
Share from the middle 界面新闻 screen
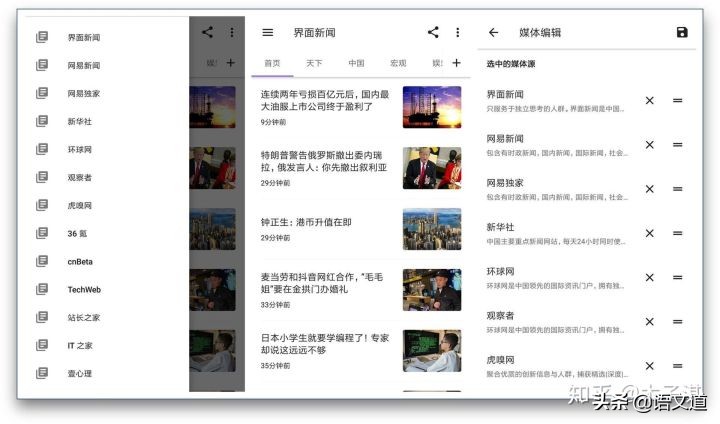pos(433,32)
